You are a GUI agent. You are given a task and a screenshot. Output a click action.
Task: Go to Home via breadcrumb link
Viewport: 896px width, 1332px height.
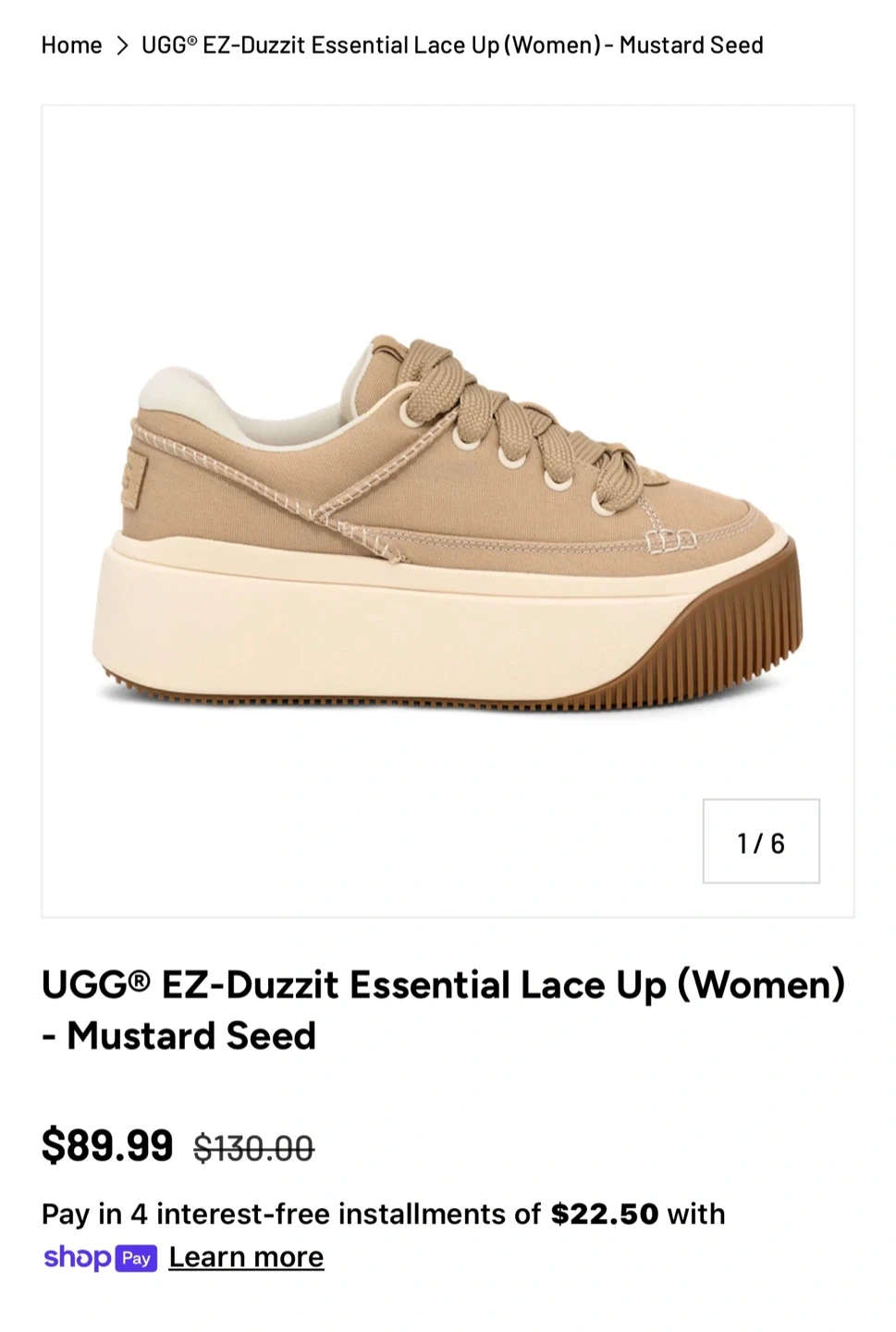coord(71,44)
